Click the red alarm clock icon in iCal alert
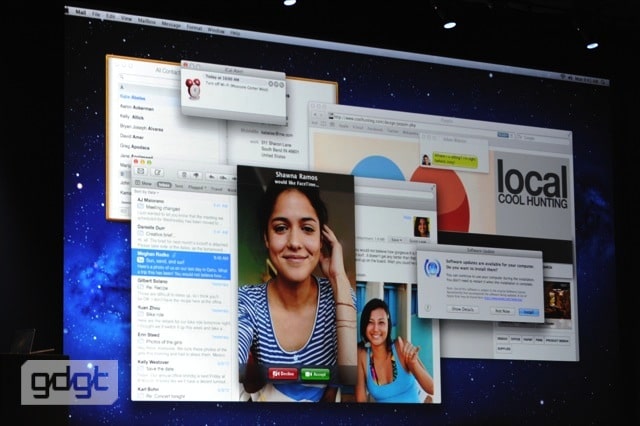Viewport: 640px width, 426px height. pos(193,87)
